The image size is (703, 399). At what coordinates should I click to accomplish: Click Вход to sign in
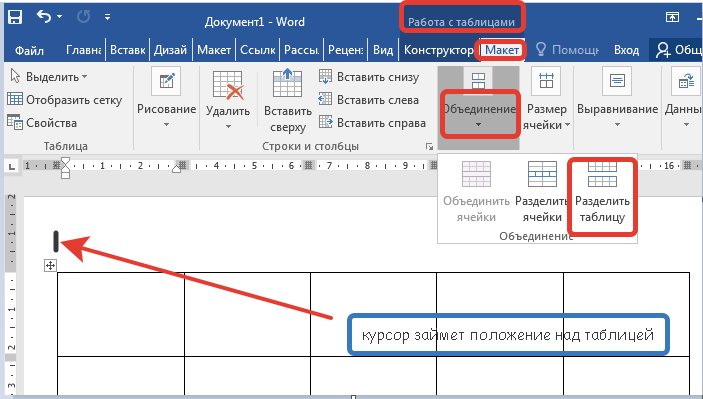coord(626,50)
